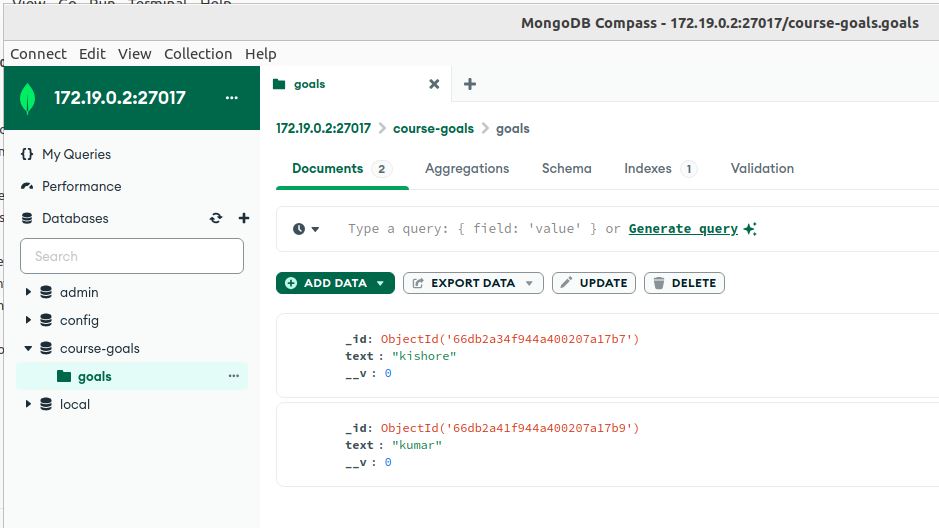Switch to the Aggregations tab

tap(467, 168)
